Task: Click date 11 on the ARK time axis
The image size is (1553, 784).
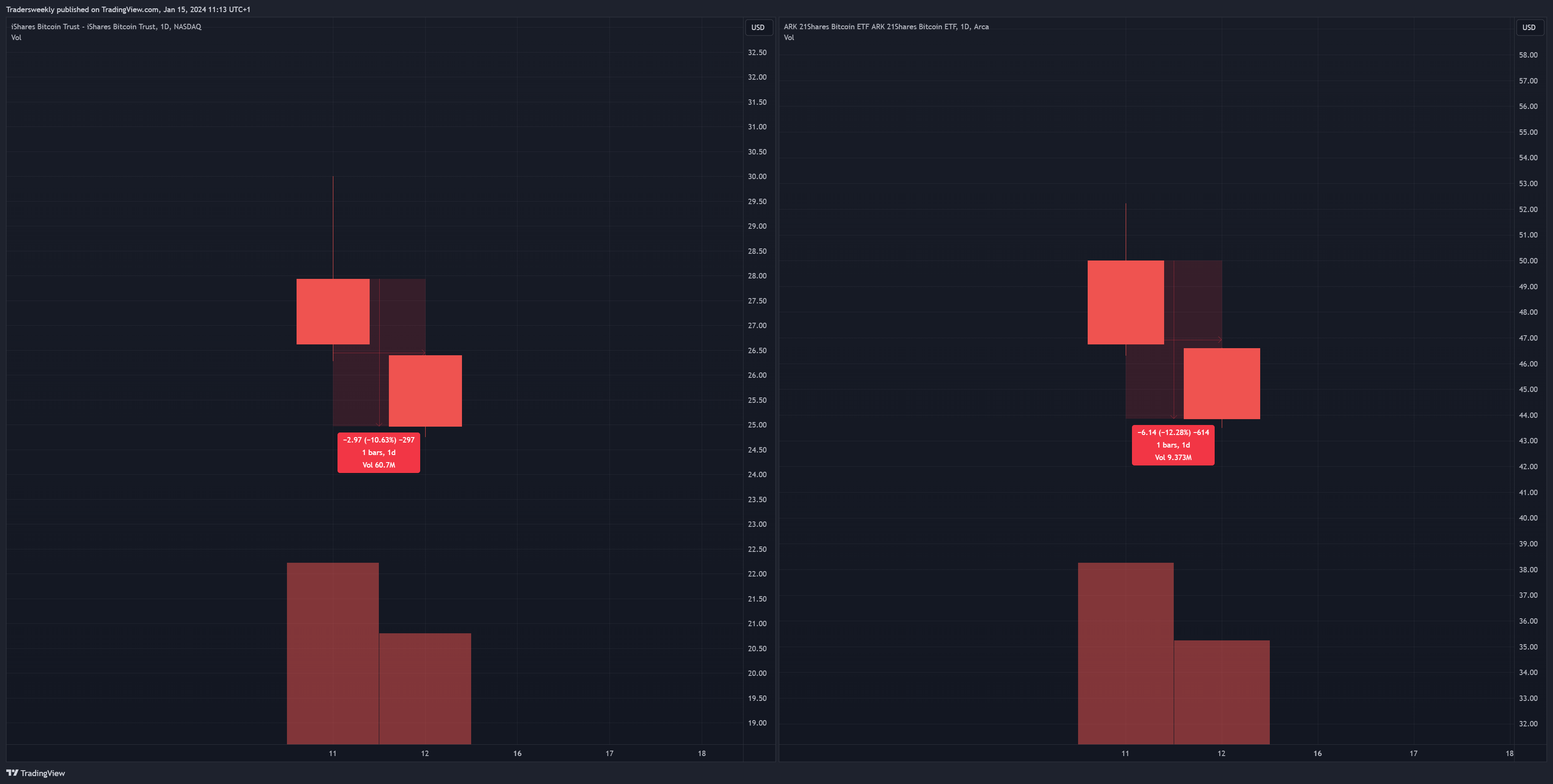Action: 1125,753
